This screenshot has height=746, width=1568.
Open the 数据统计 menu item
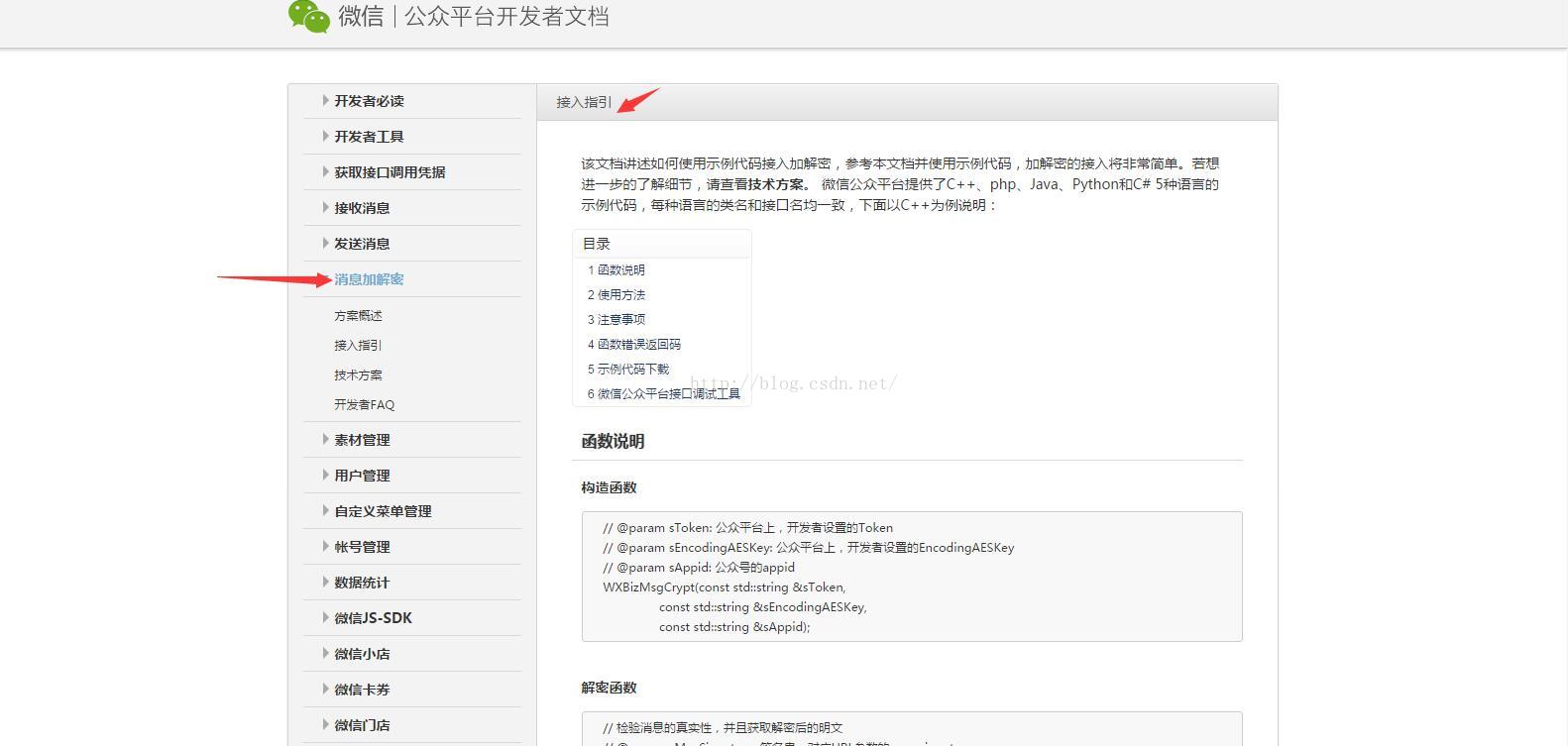[362, 583]
